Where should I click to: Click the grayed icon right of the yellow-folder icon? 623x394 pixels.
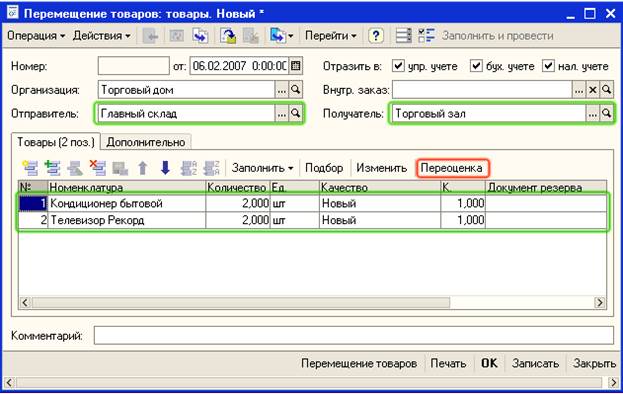[251, 36]
